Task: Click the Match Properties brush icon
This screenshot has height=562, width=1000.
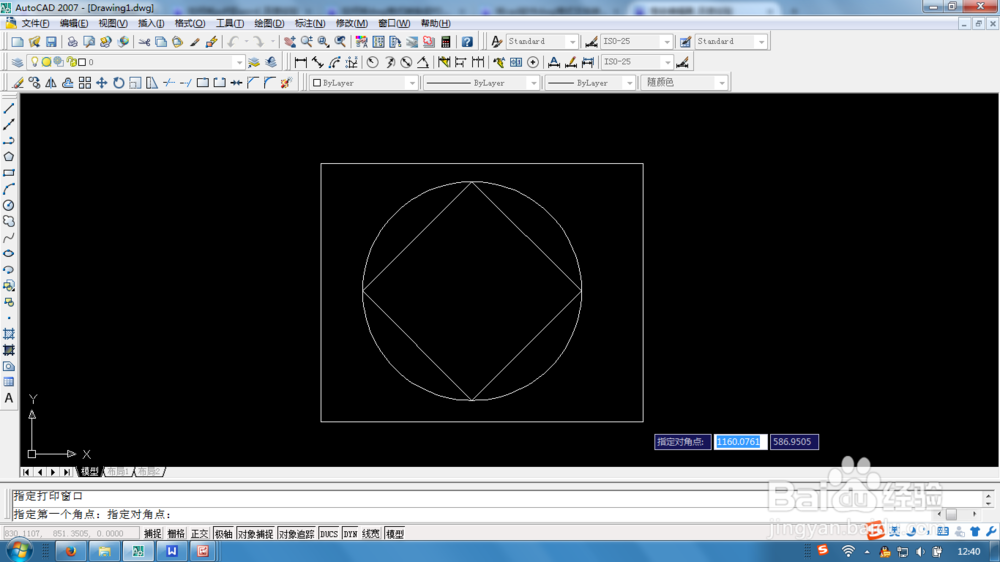Action: 195,41
